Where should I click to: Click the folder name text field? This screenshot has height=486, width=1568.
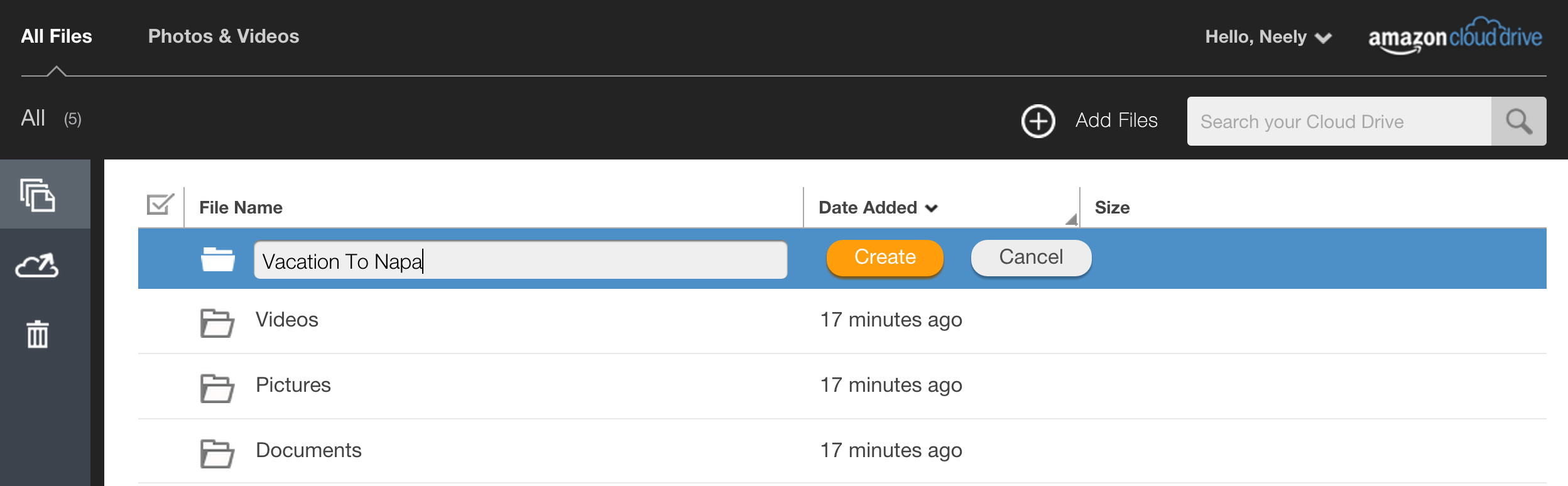tap(520, 260)
